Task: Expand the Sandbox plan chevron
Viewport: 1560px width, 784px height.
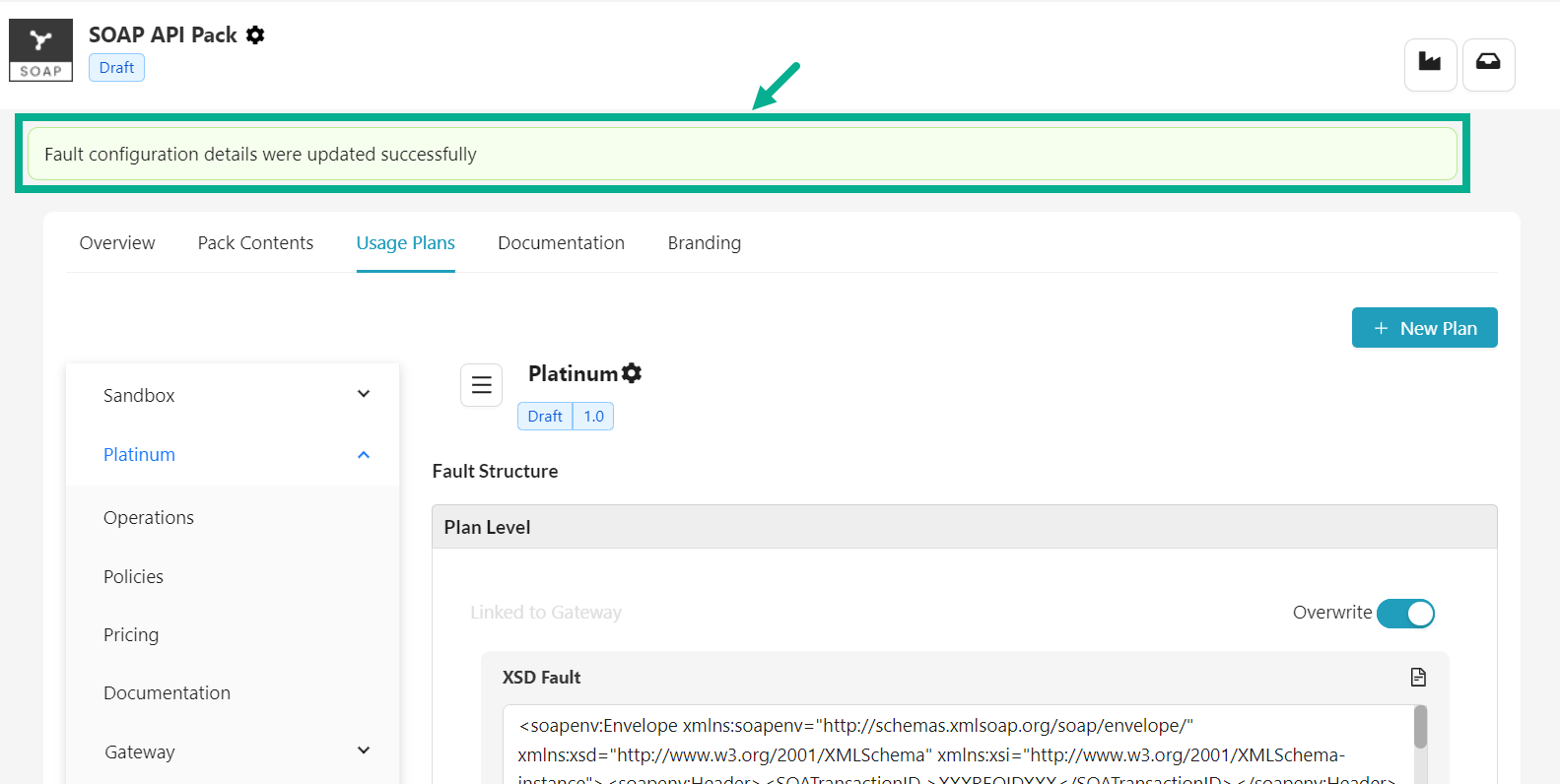Action: [x=364, y=394]
